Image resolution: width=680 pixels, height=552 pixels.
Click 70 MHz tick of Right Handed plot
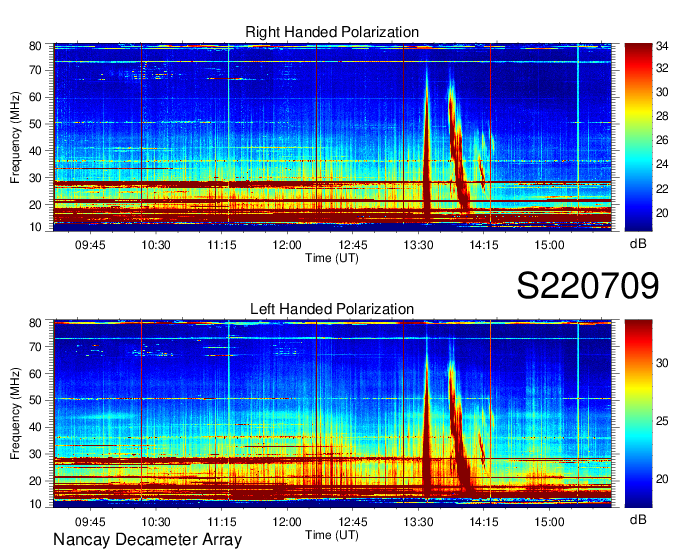[x=35, y=70]
